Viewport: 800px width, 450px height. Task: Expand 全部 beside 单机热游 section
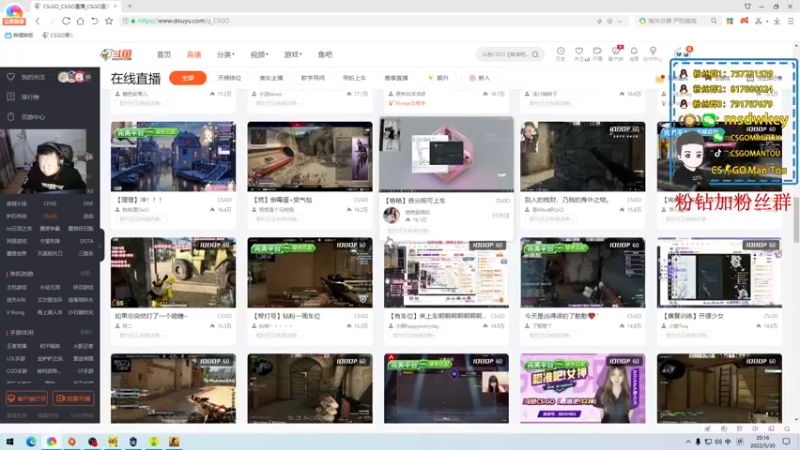(86, 274)
